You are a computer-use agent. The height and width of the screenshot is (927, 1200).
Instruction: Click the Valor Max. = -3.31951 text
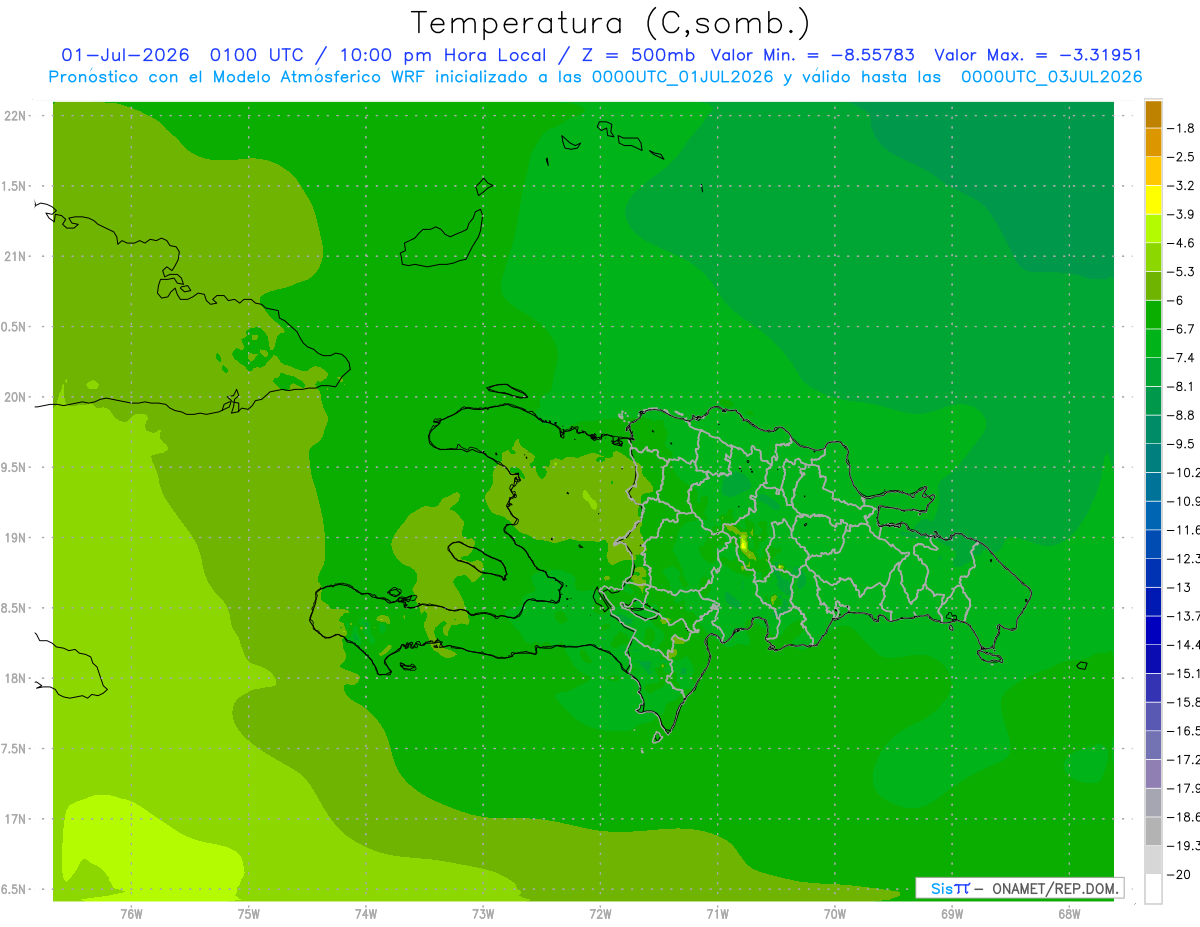pos(1038,55)
